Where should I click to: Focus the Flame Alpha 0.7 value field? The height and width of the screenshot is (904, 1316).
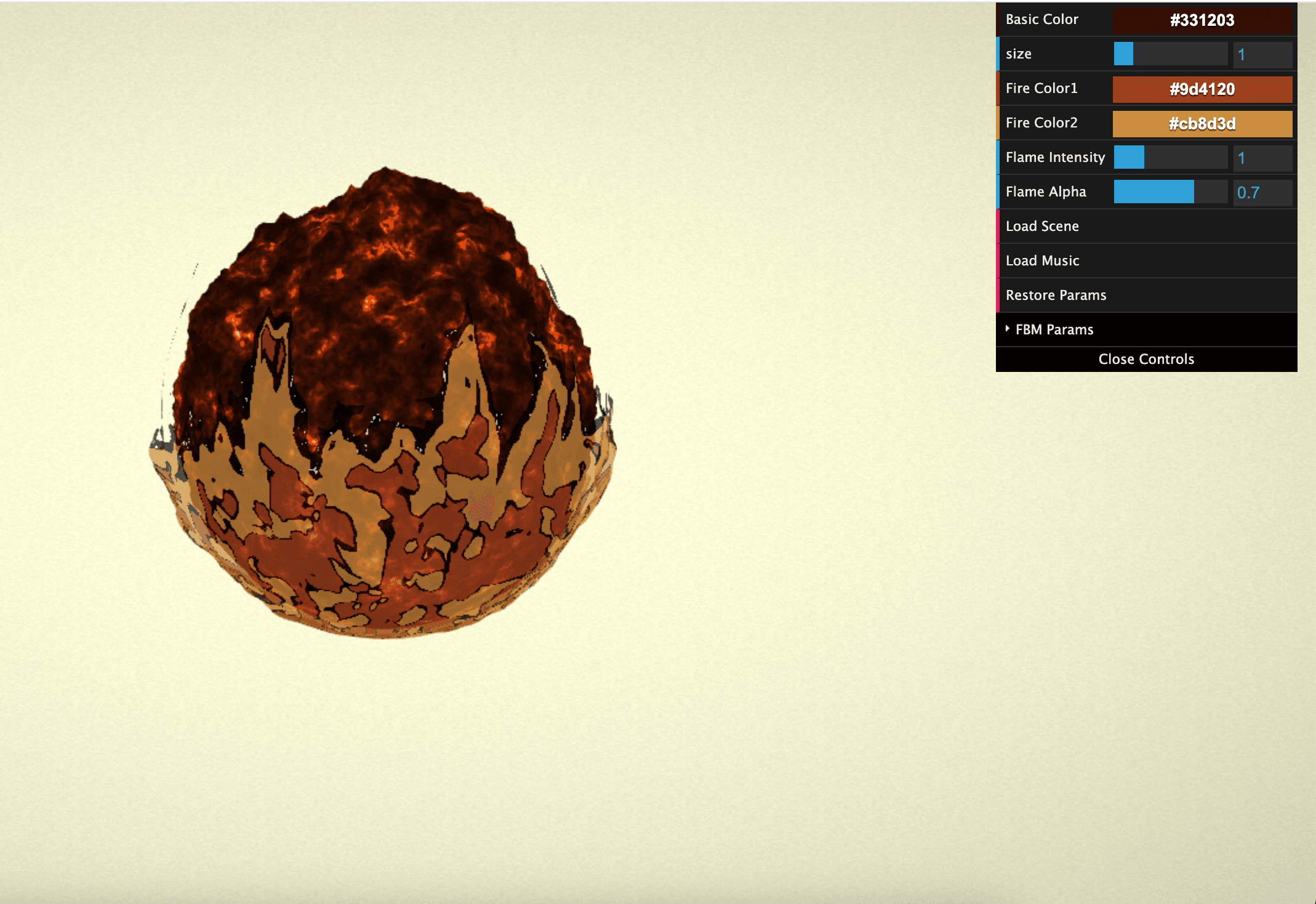(1262, 192)
